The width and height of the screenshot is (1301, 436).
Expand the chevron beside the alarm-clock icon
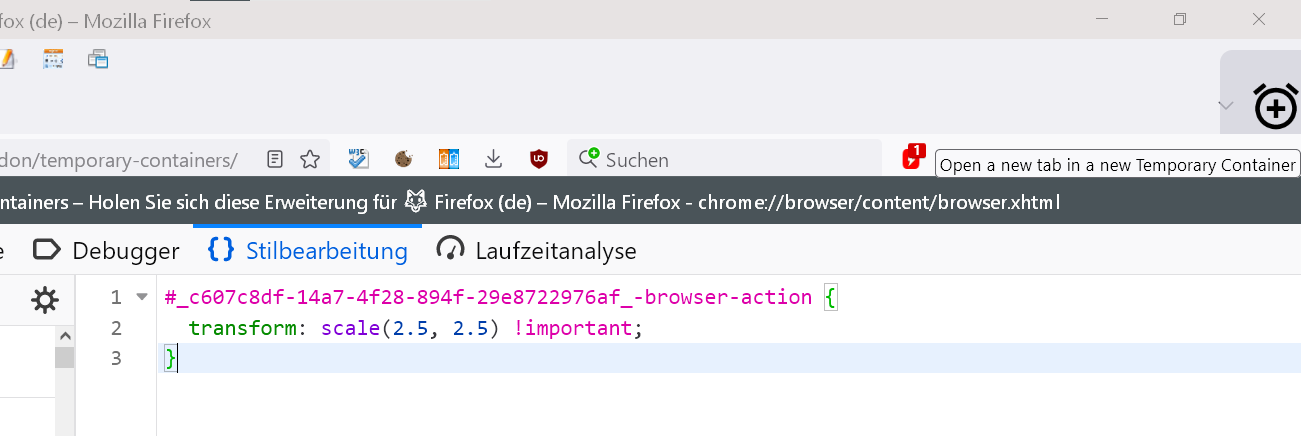coord(1226,105)
